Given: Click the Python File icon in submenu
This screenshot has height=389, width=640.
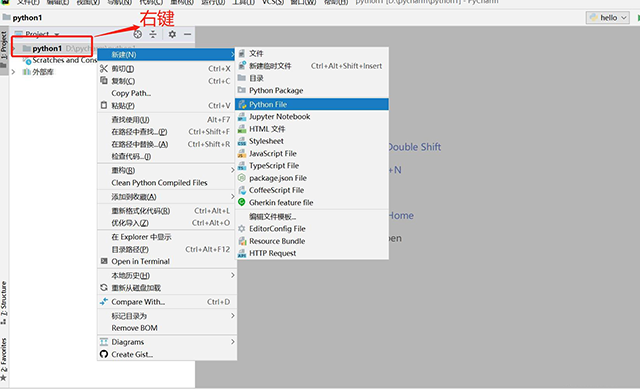Looking at the screenshot, I should coord(242,104).
